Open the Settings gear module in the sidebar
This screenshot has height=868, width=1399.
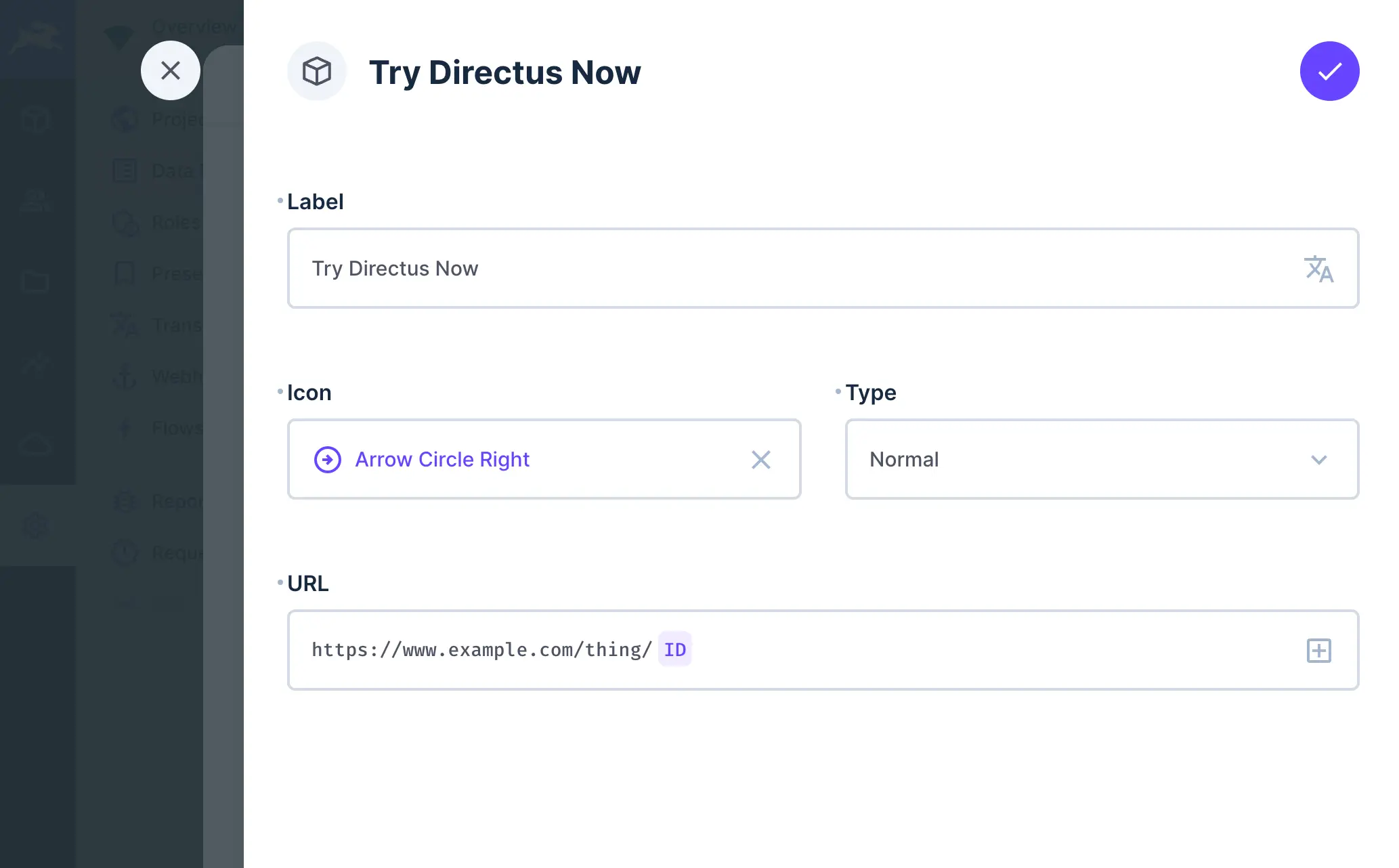coord(35,525)
